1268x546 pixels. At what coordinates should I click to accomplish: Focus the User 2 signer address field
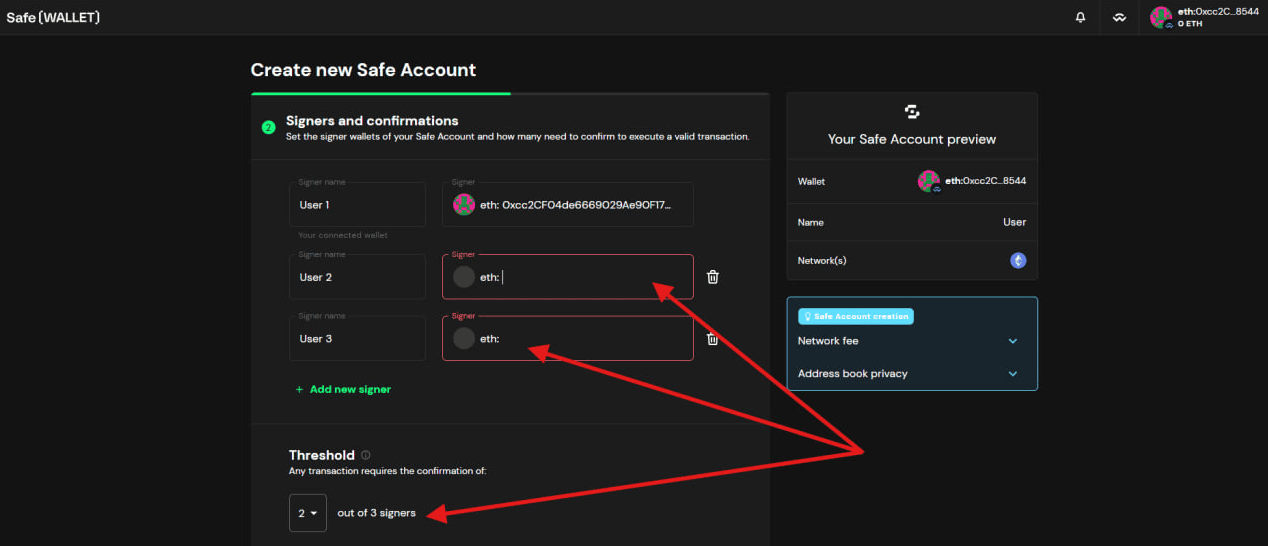pos(567,277)
